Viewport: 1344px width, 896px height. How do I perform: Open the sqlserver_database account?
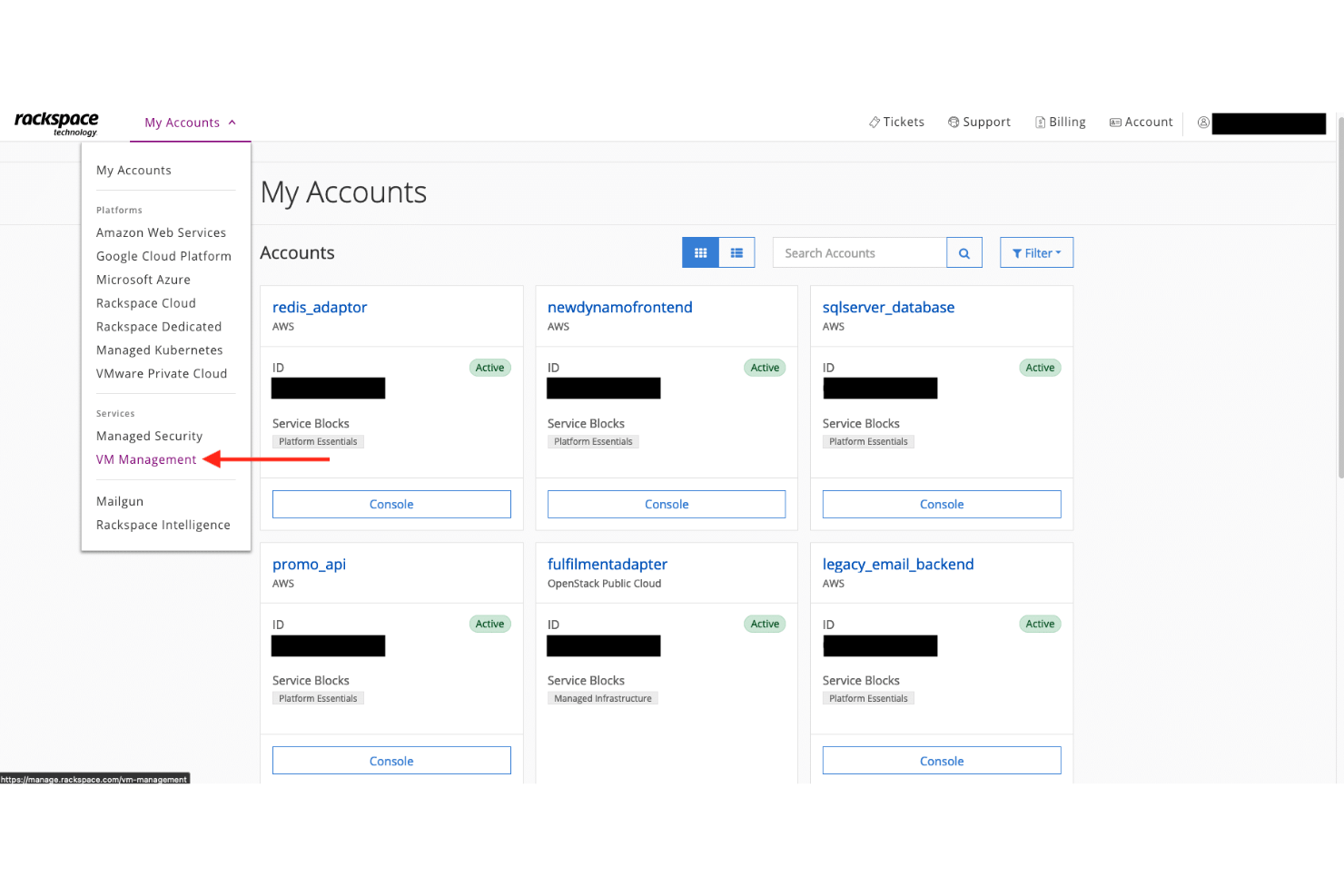coord(888,307)
